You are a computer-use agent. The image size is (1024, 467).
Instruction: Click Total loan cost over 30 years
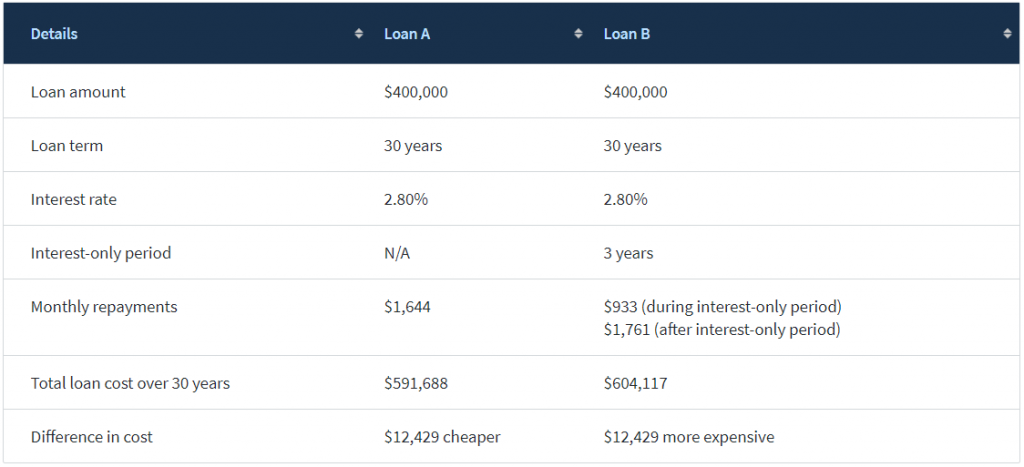pyautogui.click(x=130, y=383)
